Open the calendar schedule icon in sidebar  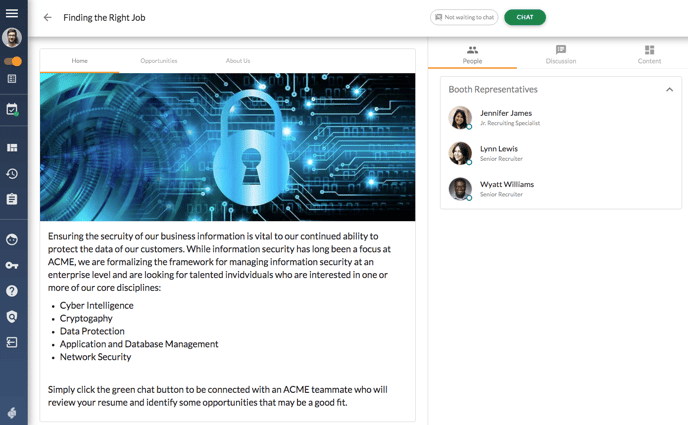click(12, 109)
